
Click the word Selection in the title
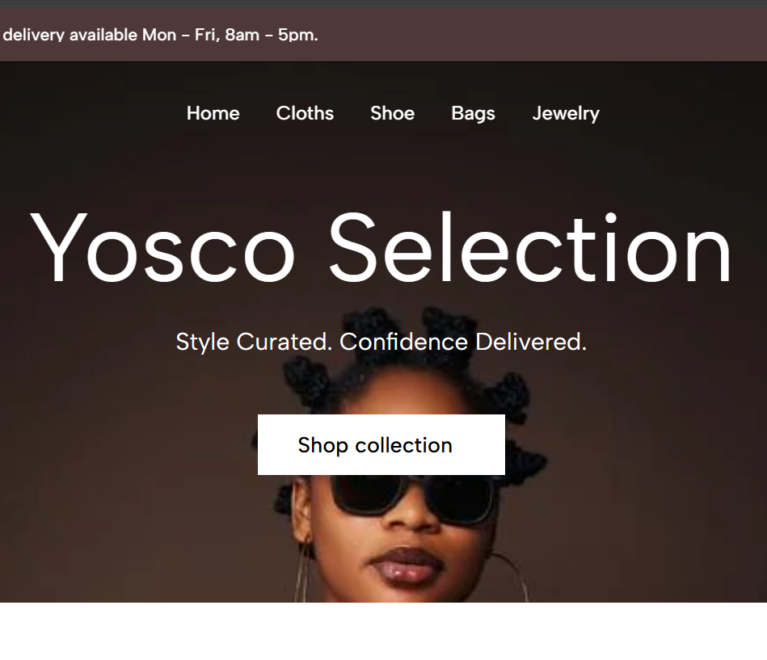pos(530,249)
